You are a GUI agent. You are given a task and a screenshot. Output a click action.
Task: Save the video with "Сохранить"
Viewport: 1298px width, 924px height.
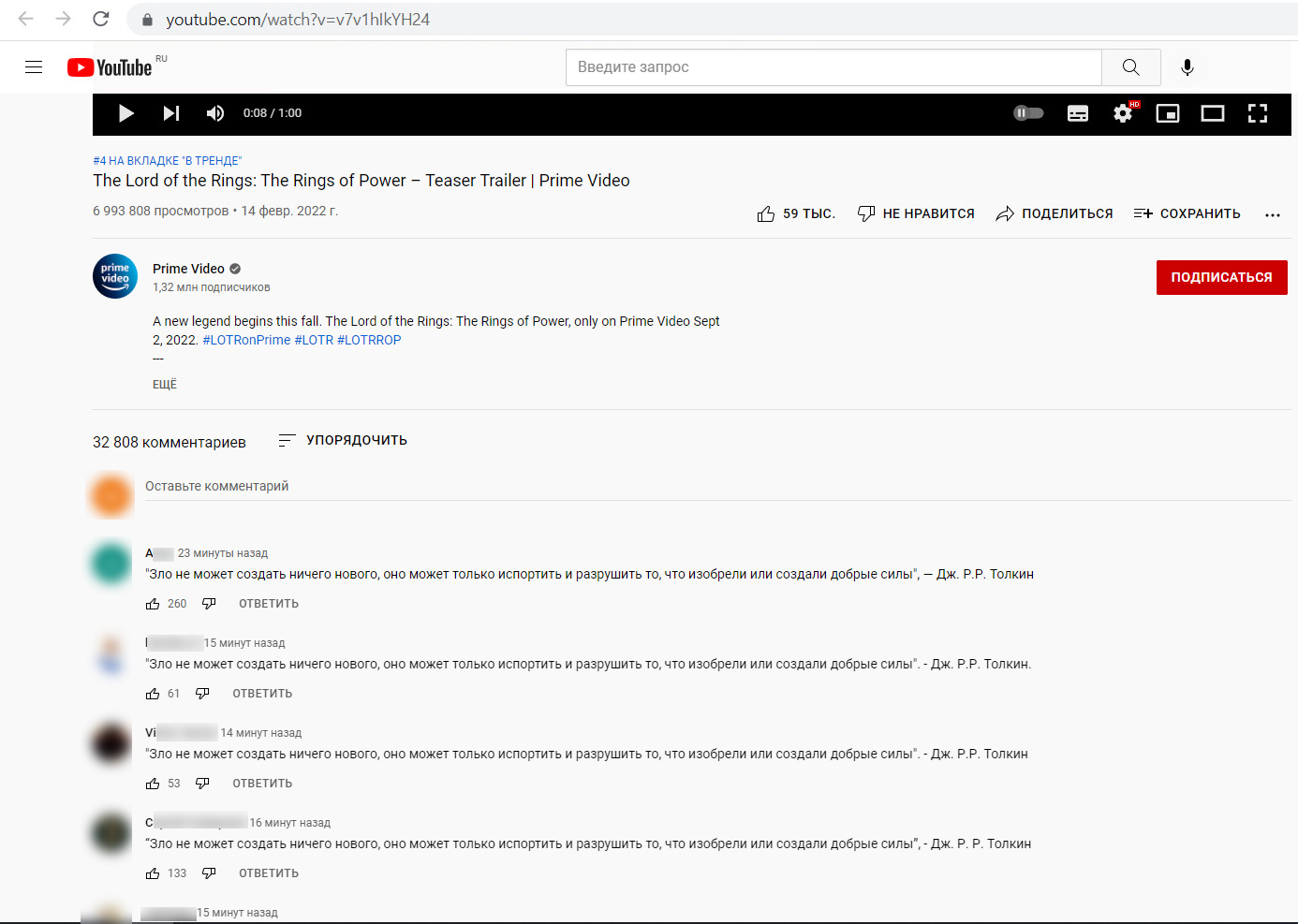point(1187,214)
